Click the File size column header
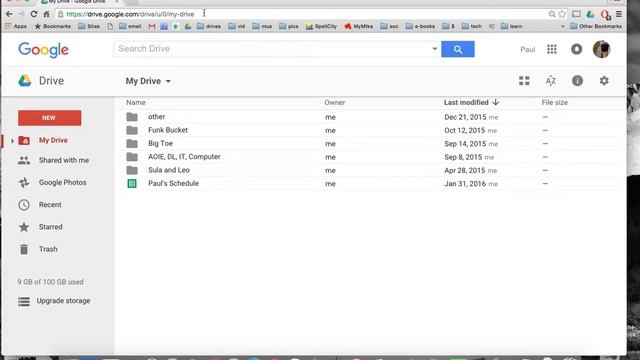Image resolution: width=640 pixels, height=360 pixels. 555,102
